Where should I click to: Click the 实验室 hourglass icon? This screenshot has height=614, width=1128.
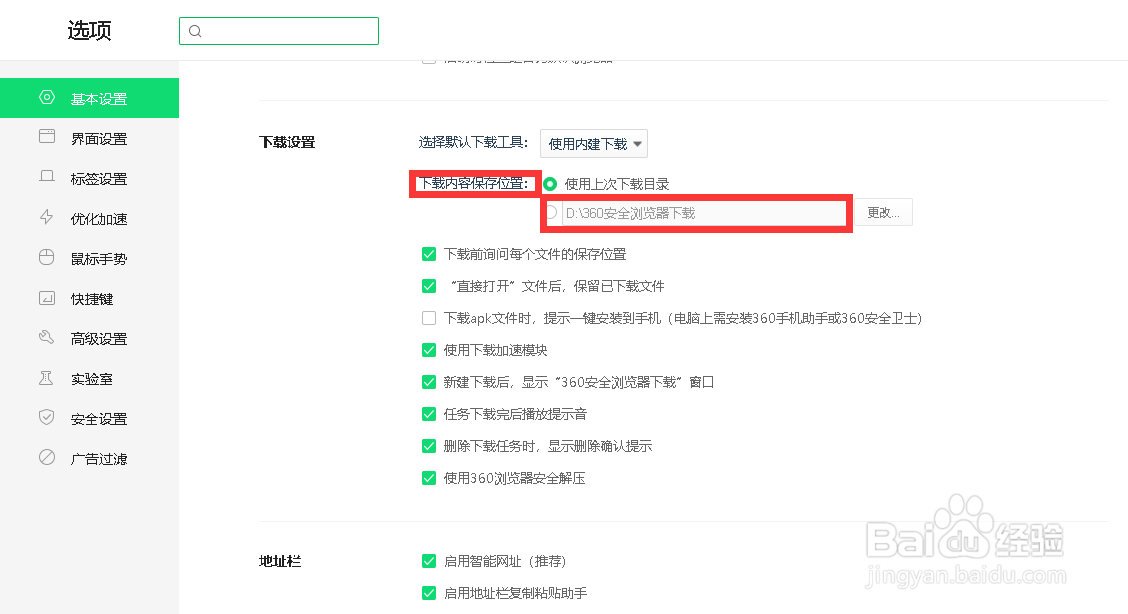pyautogui.click(x=46, y=378)
